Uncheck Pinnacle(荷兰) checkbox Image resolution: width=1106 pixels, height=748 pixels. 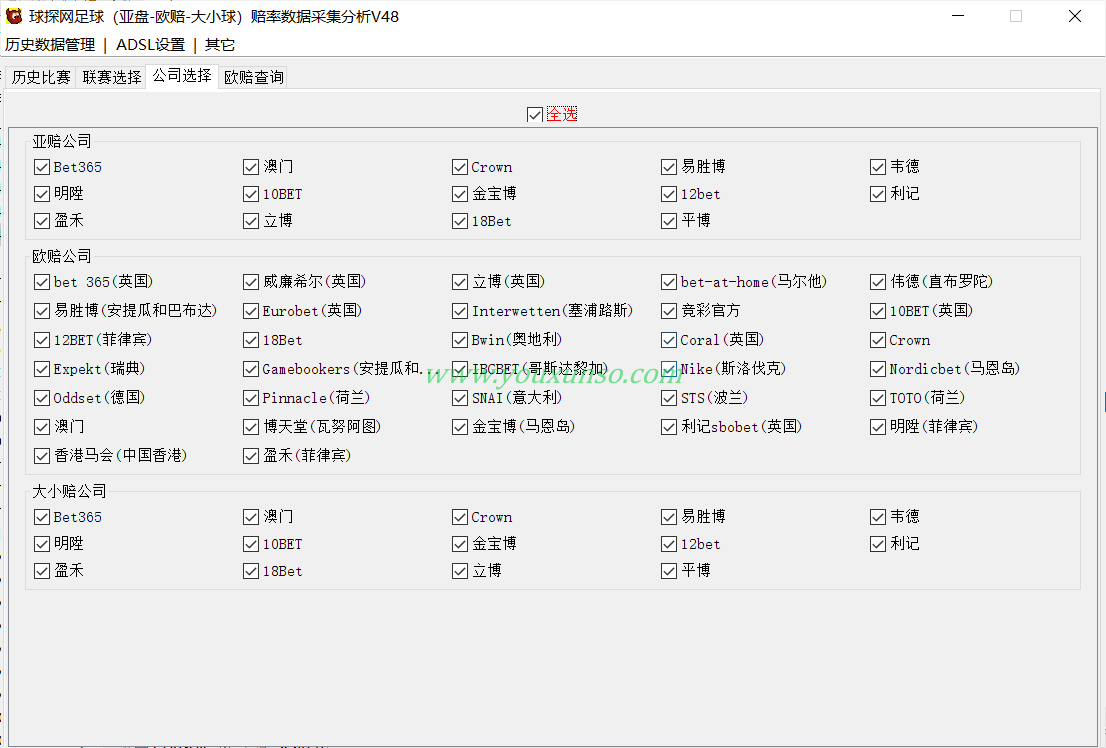pos(250,398)
